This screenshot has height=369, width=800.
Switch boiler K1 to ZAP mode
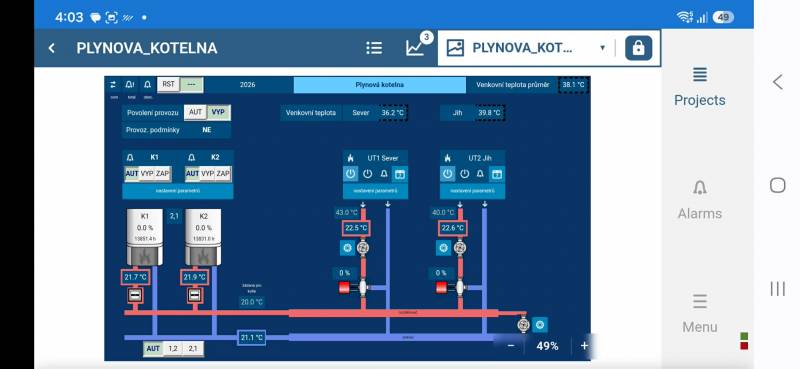(x=163, y=174)
